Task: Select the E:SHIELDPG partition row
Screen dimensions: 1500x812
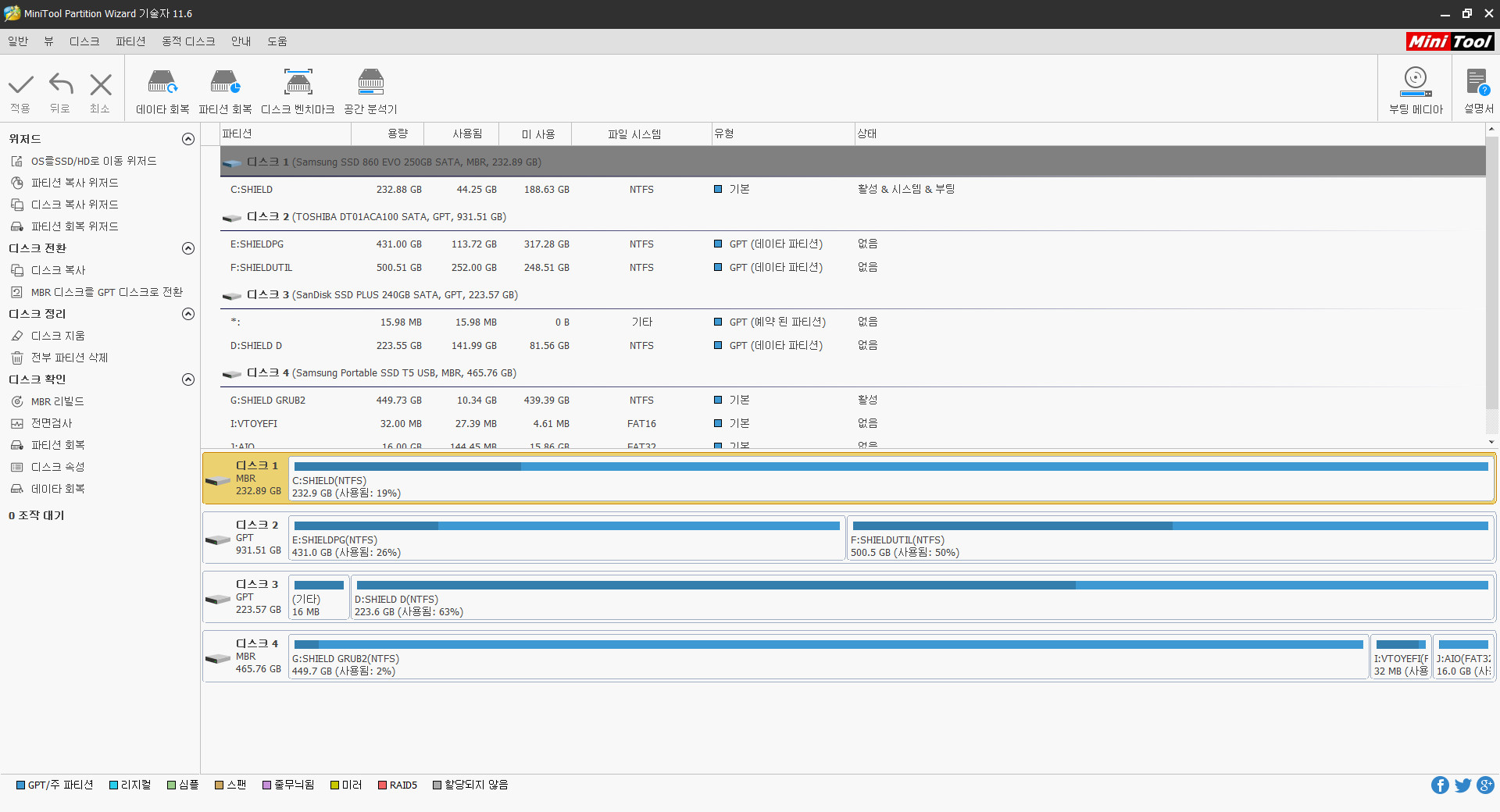Action: click(852, 244)
